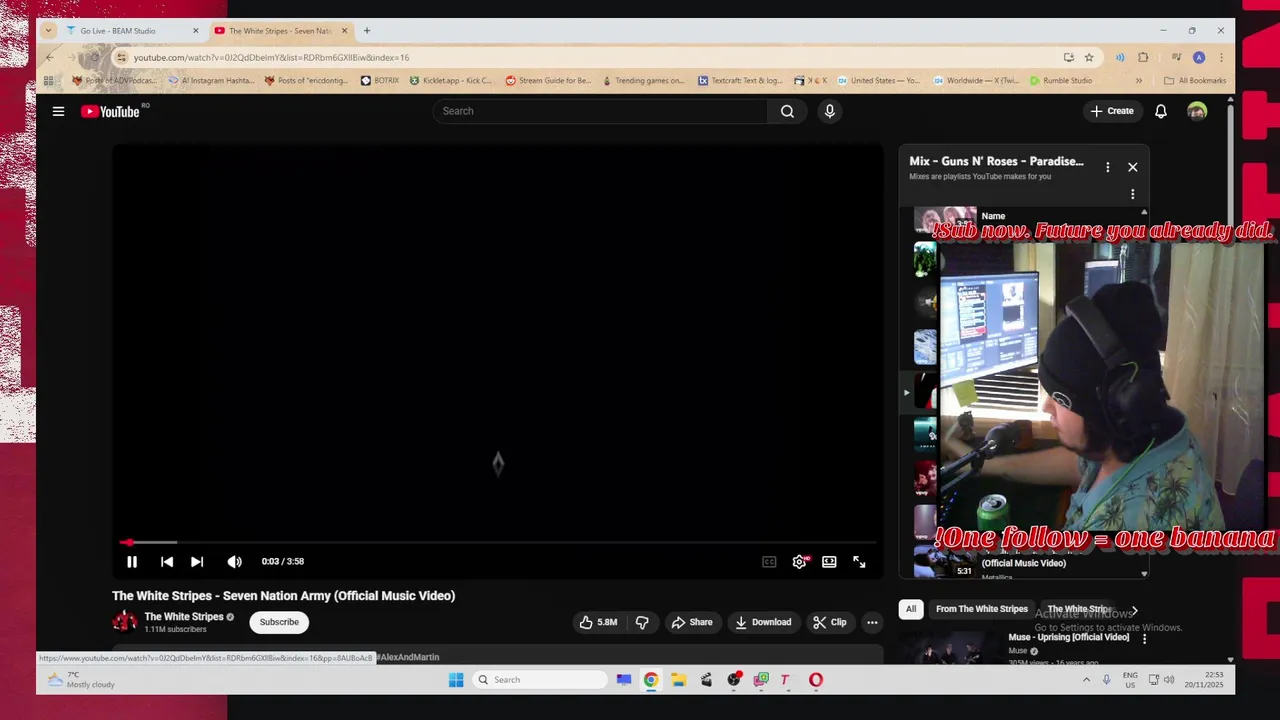The image size is (1280, 720).
Task: Open the Create menu
Action: pyautogui.click(x=1112, y=111)
